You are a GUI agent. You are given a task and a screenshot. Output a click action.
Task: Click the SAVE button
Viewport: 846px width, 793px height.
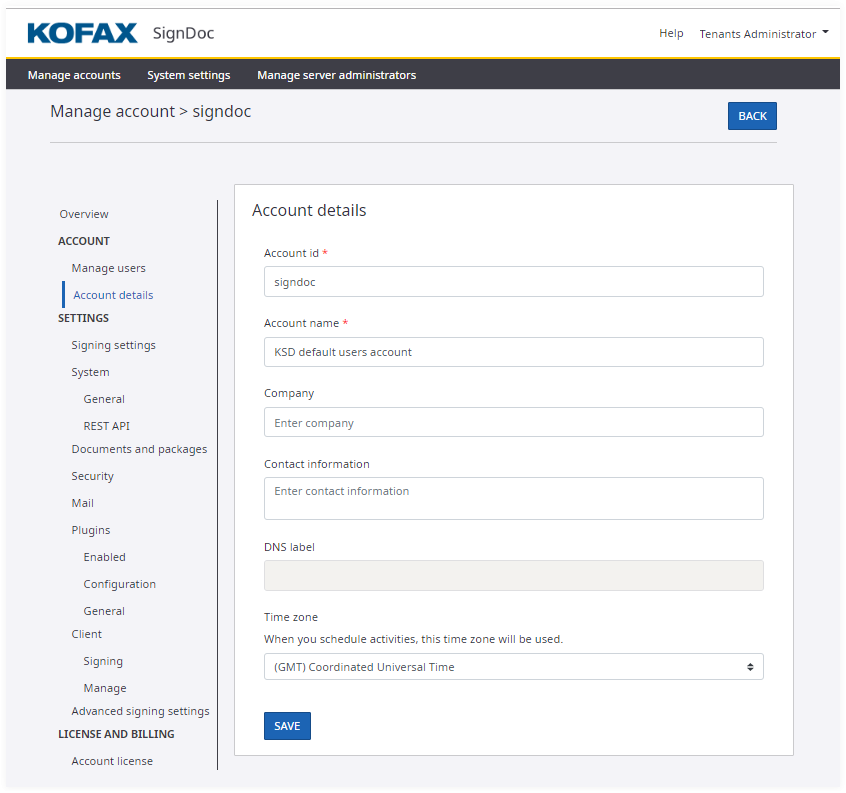coord(287,726)
